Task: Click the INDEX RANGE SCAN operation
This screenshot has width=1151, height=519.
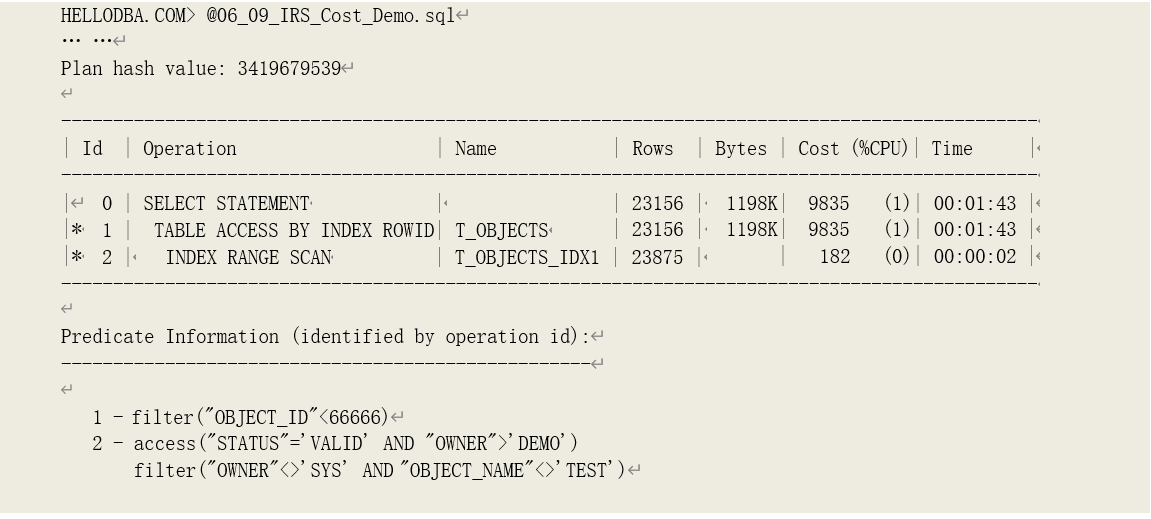Action: 248,257
